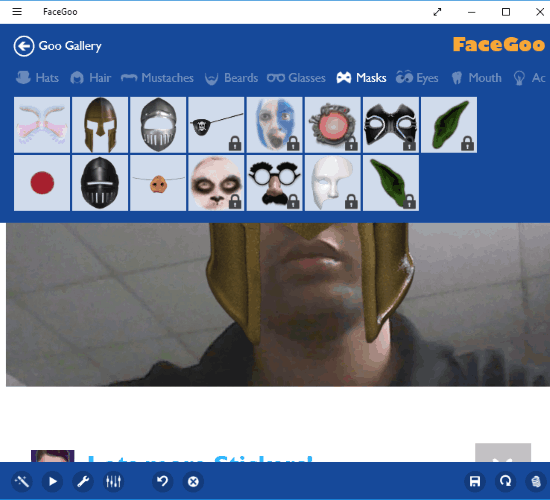Open the Eyes category
The height and width of the screenshot is (500, 550).
[417, 78]
